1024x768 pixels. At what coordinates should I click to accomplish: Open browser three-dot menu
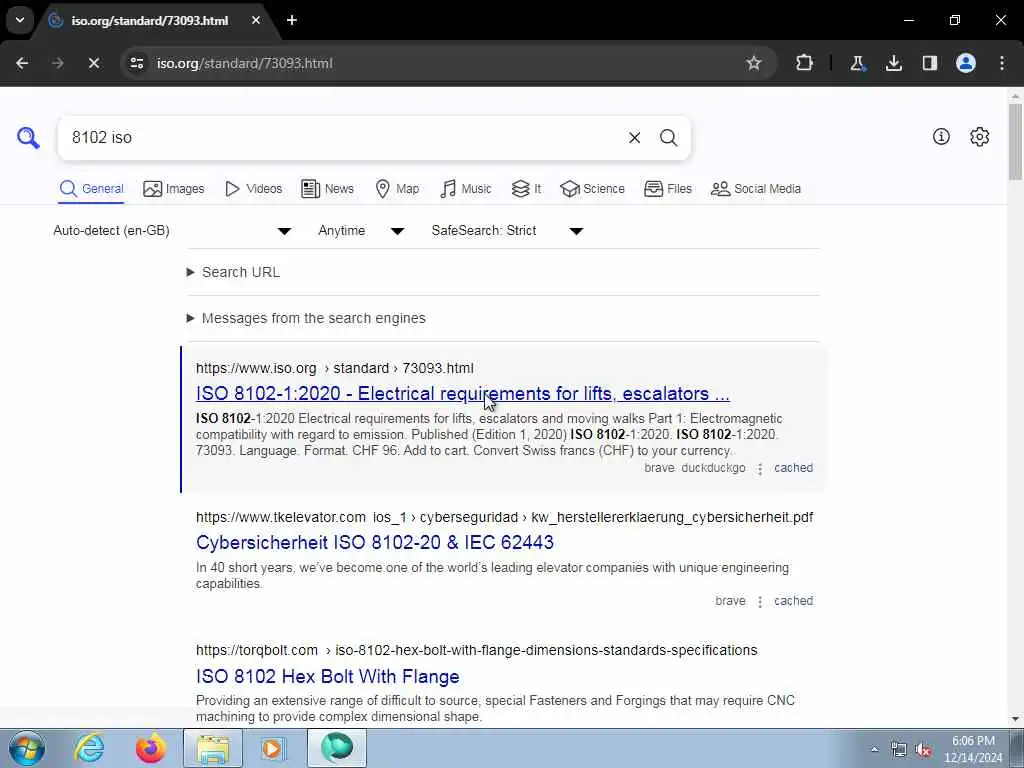click(x=1002, y=63)
